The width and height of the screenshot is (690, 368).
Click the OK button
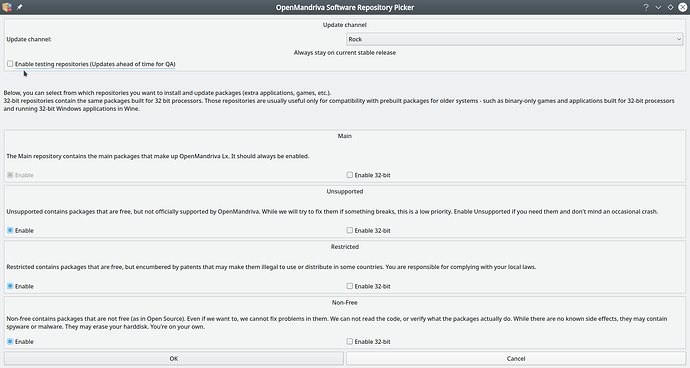tap(174, 358)
